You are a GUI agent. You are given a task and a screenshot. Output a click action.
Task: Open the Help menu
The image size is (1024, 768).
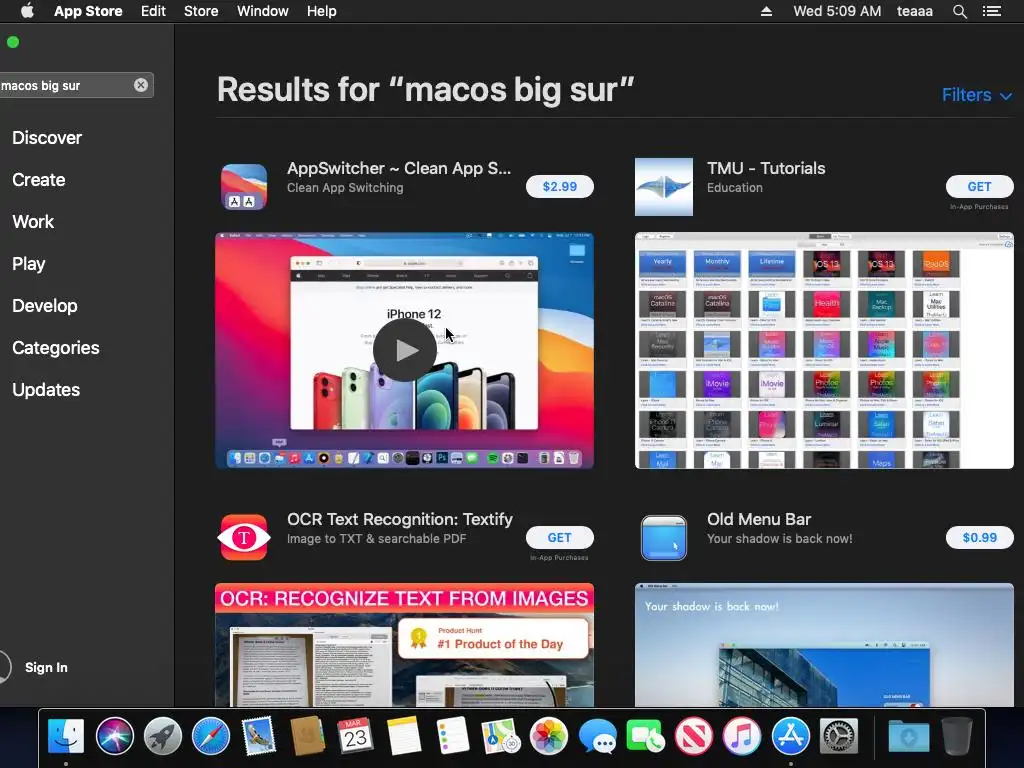pyautogui.click(x=321, y=11)
